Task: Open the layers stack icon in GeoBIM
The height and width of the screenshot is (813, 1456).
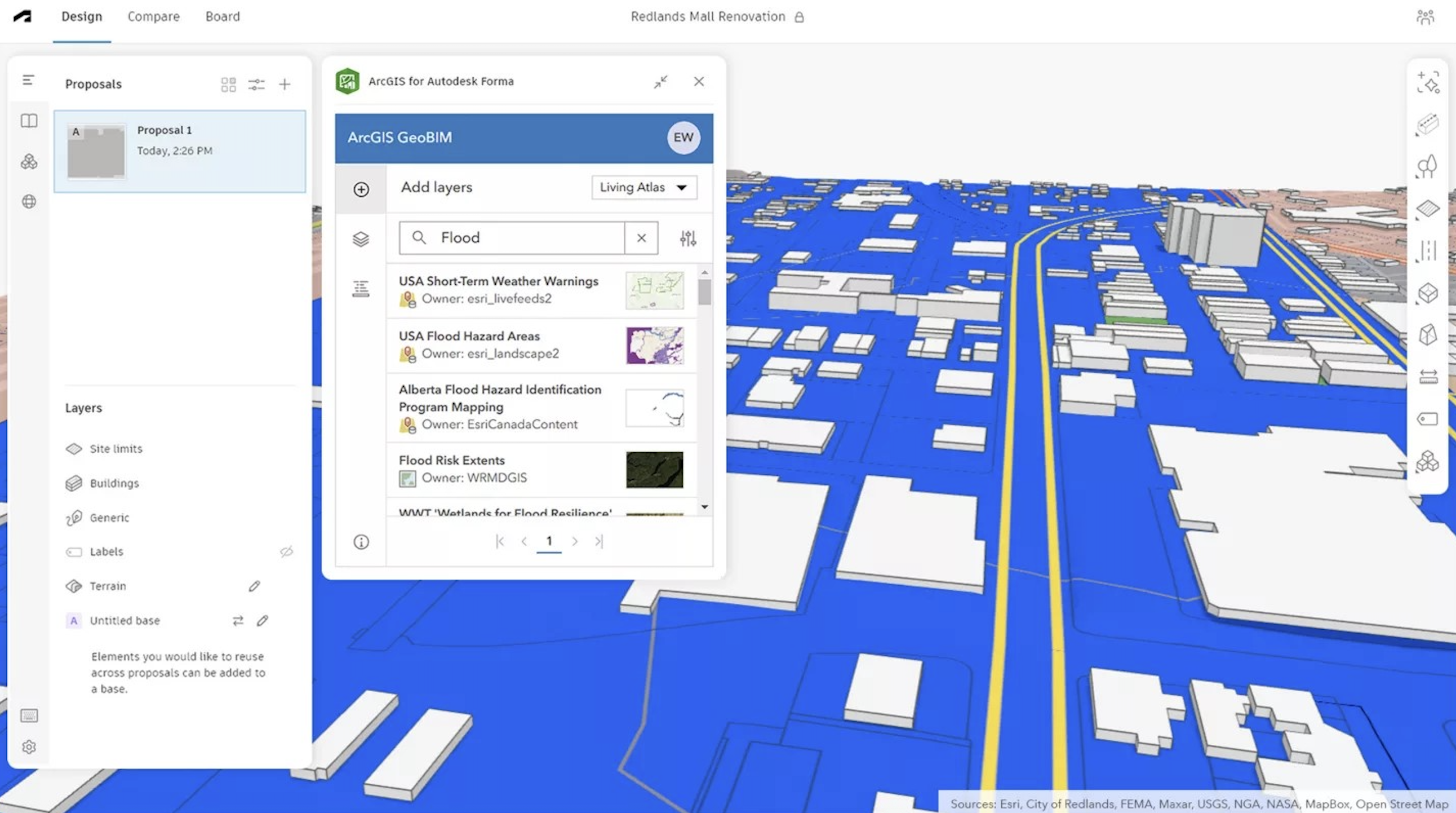Action: [x=361, y=239]
